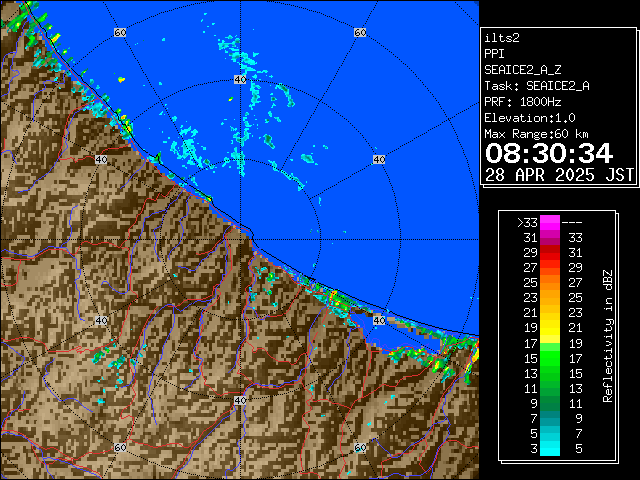
Task: Click the ">33" legend label
Action: 527,223
